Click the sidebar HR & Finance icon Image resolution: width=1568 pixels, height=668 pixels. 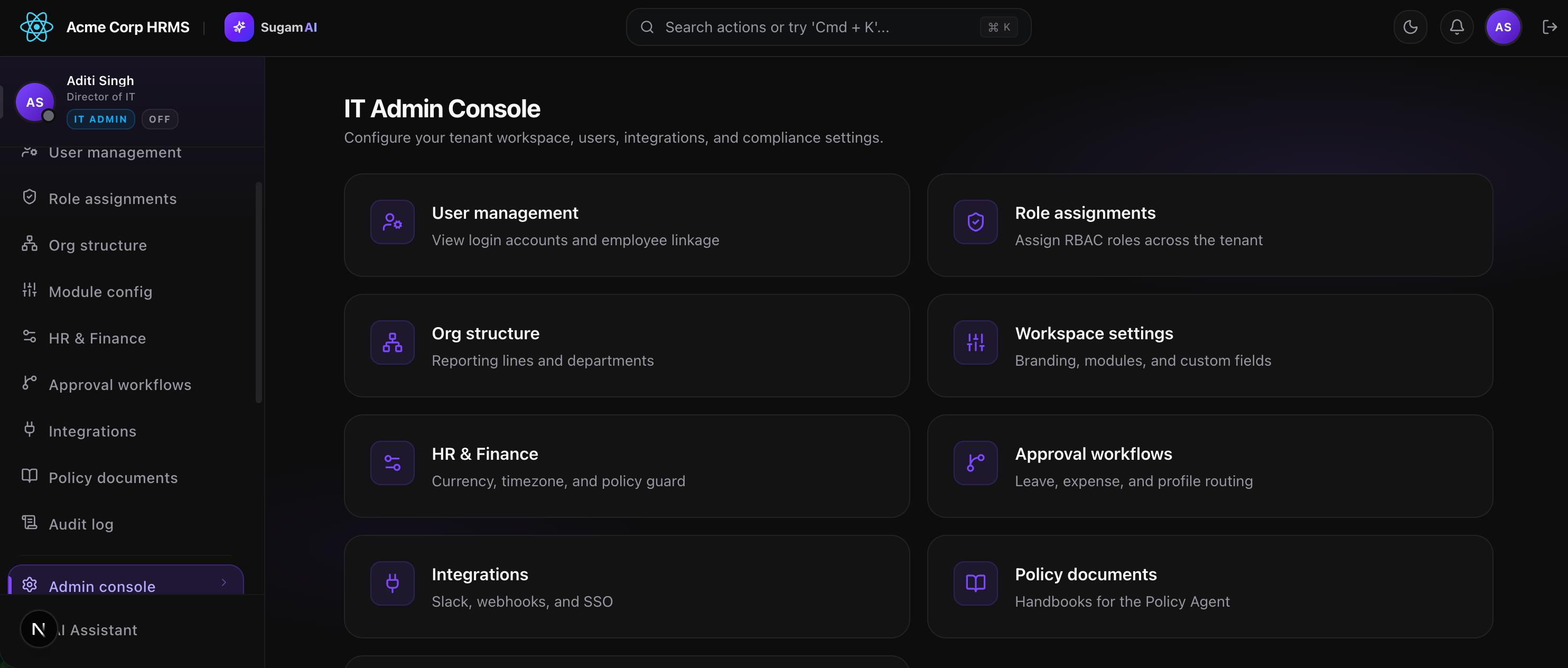[29, 337]
